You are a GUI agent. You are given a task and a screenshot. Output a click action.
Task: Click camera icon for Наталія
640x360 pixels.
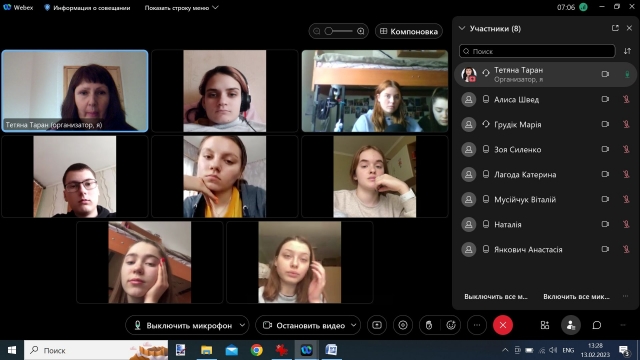(605, 224)
